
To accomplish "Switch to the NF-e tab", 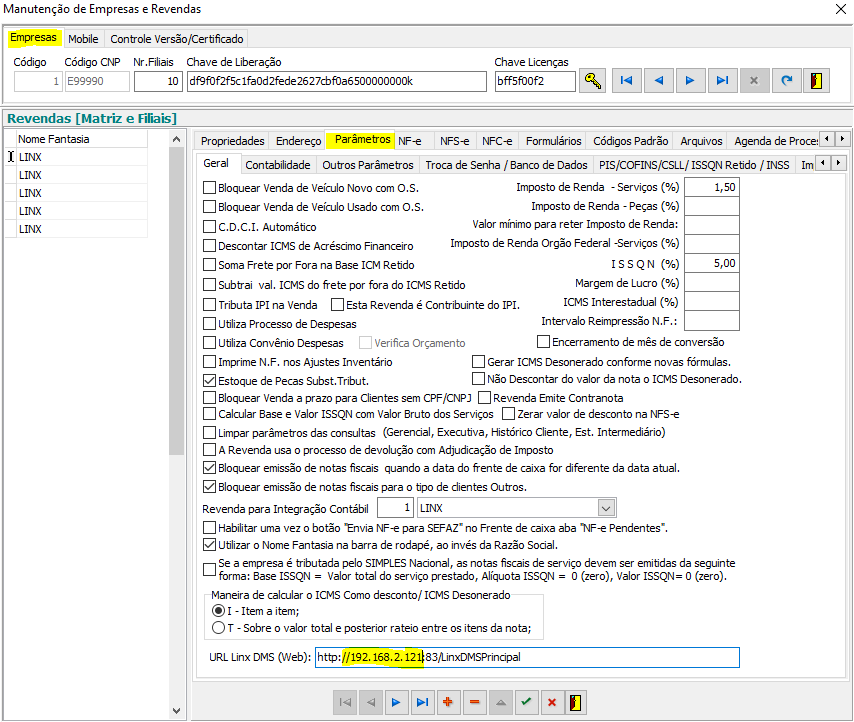I will (x=410, y=141).
